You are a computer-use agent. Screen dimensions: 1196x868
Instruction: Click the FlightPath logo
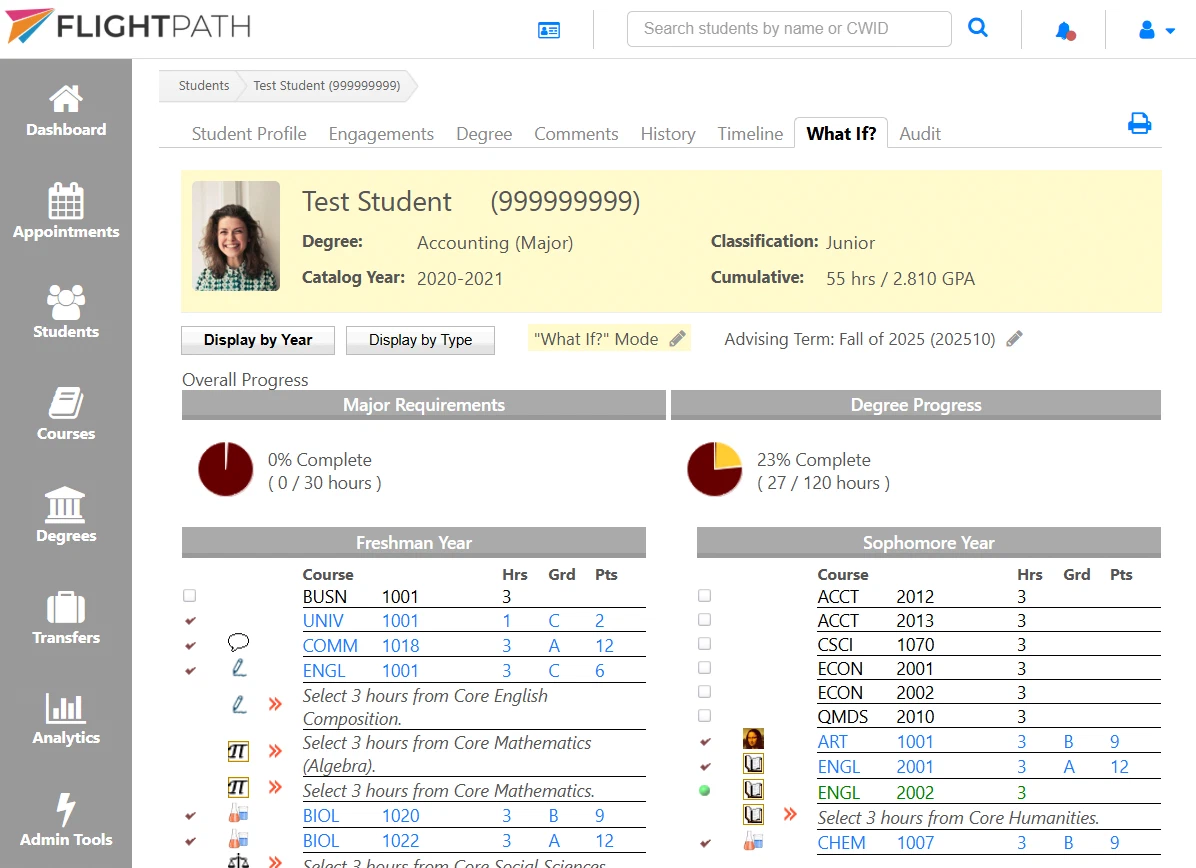coord(127,26)
